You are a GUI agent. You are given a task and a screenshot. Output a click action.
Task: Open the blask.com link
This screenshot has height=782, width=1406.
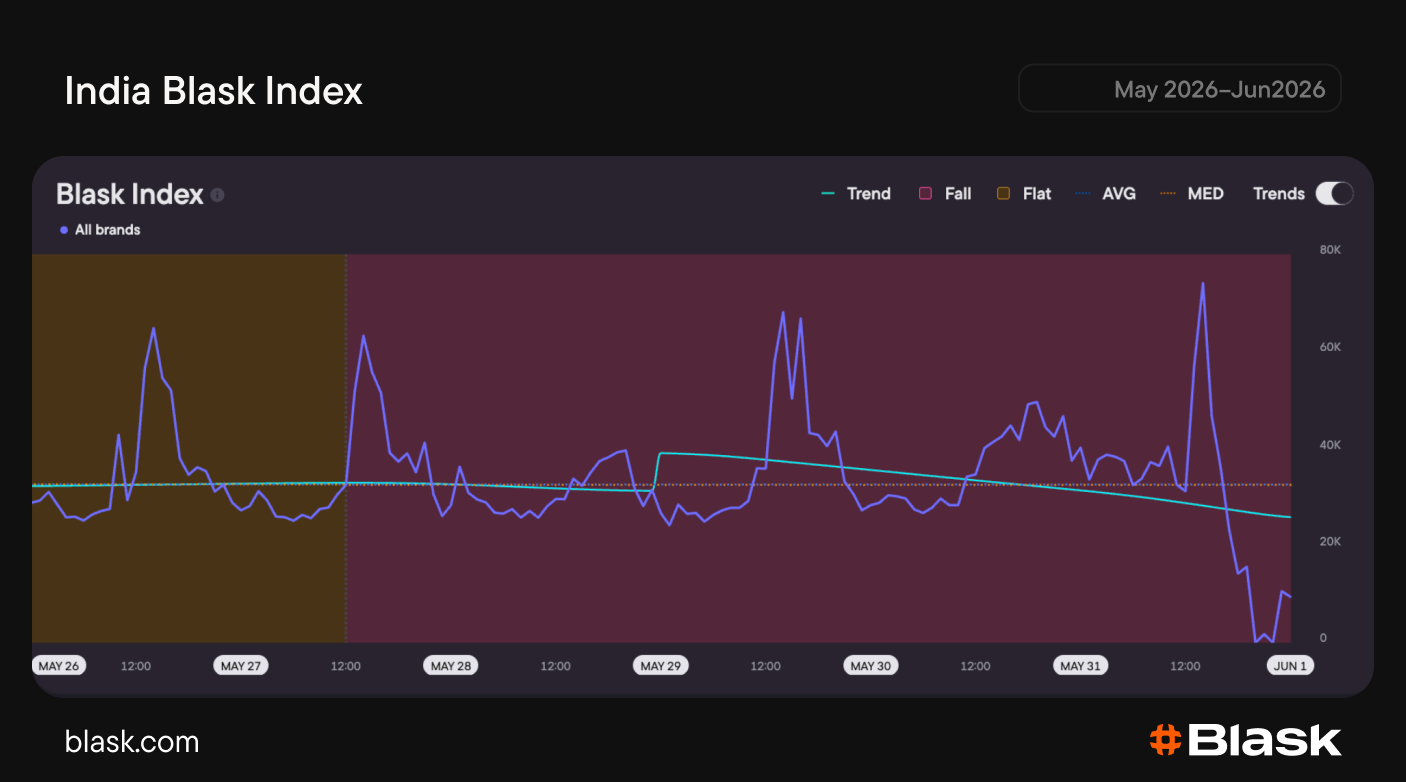point(132,742)
